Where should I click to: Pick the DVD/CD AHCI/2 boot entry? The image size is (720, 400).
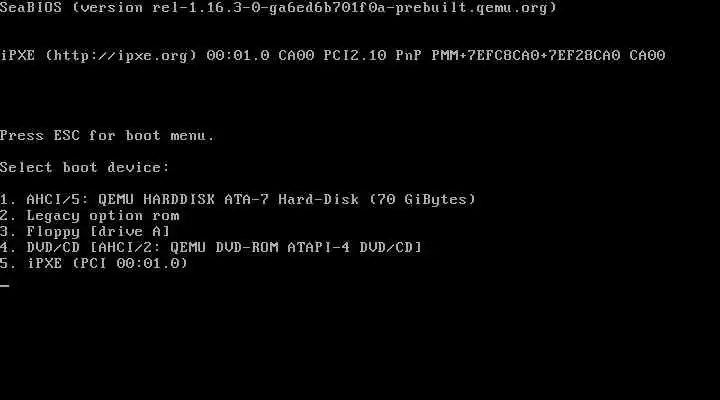211,248
